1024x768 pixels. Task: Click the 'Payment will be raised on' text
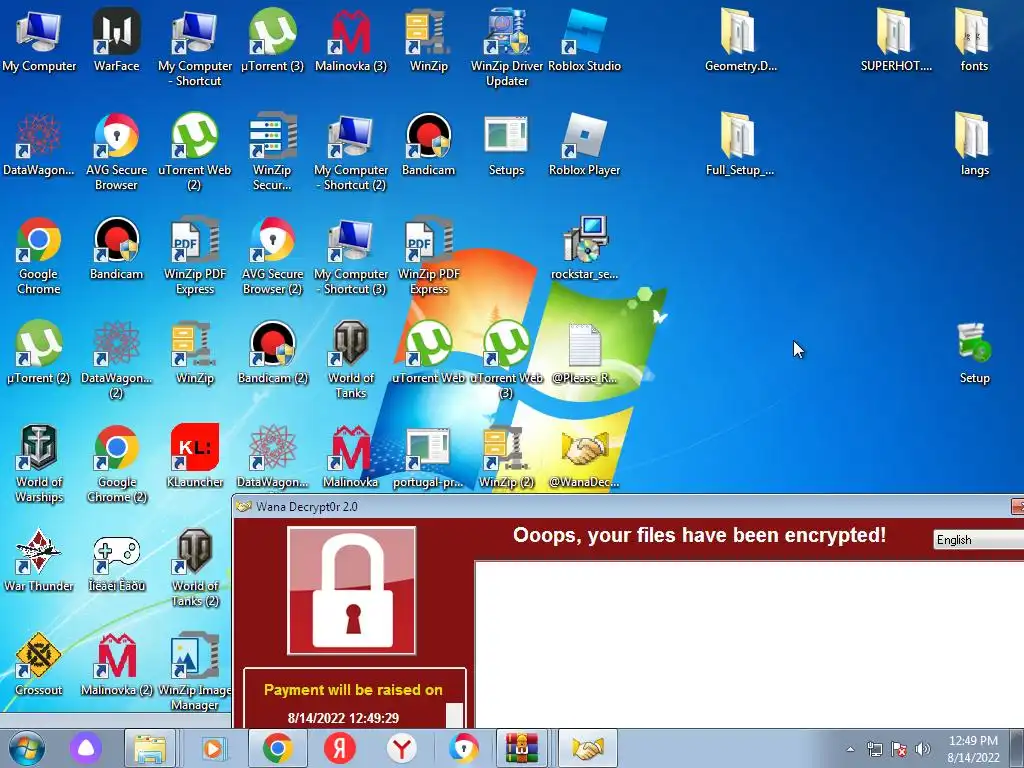coord(353,690)
